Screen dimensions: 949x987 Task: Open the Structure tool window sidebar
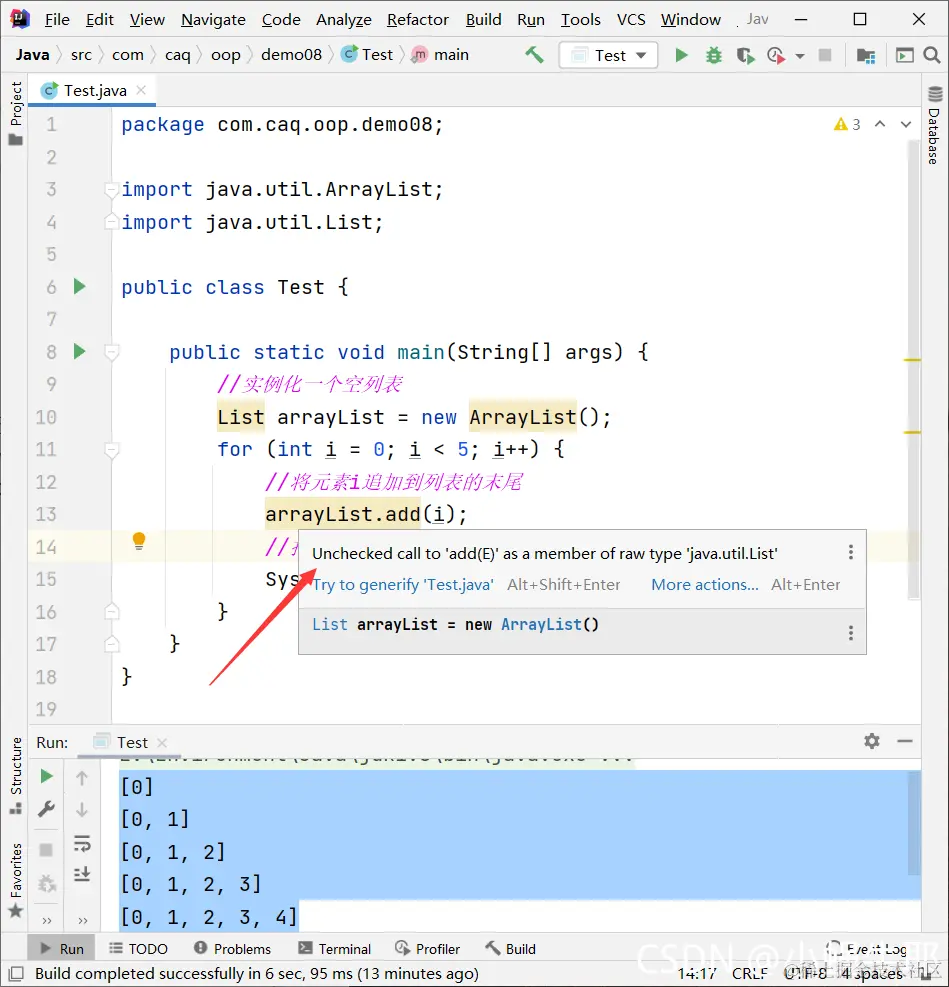pos(16,774)
